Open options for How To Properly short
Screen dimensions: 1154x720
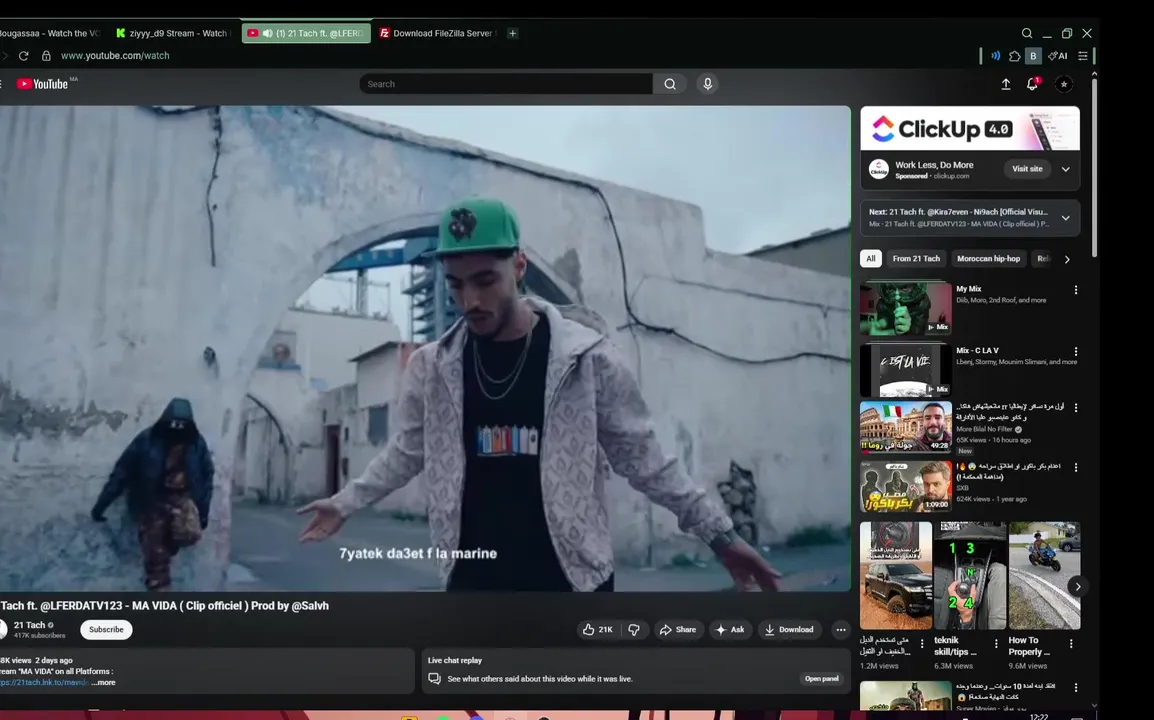(1071, 643)
